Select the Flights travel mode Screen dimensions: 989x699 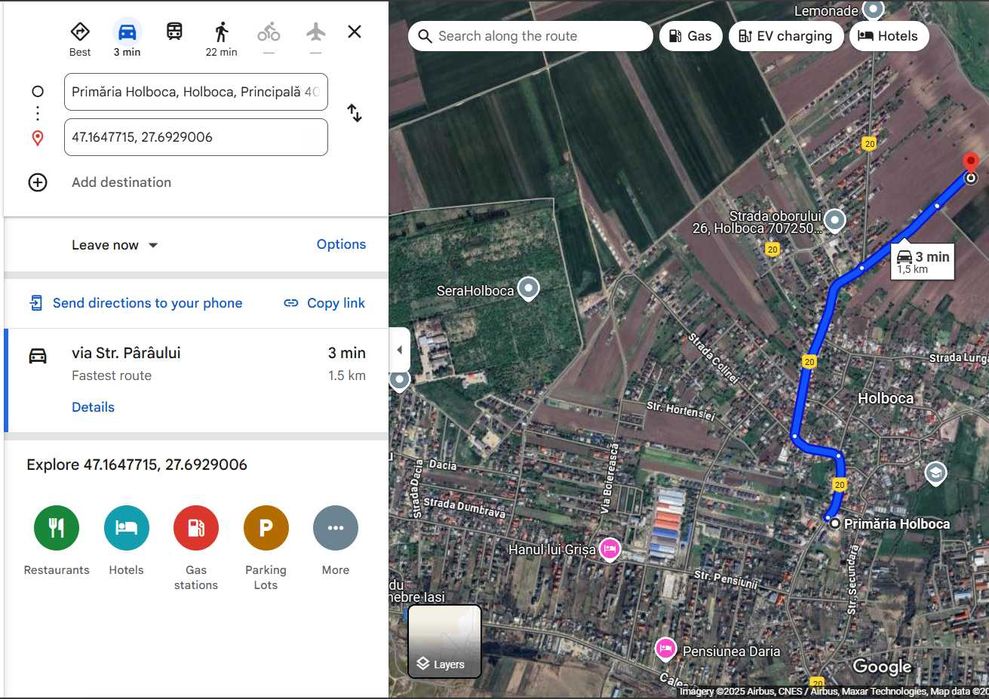pos(316,32)
